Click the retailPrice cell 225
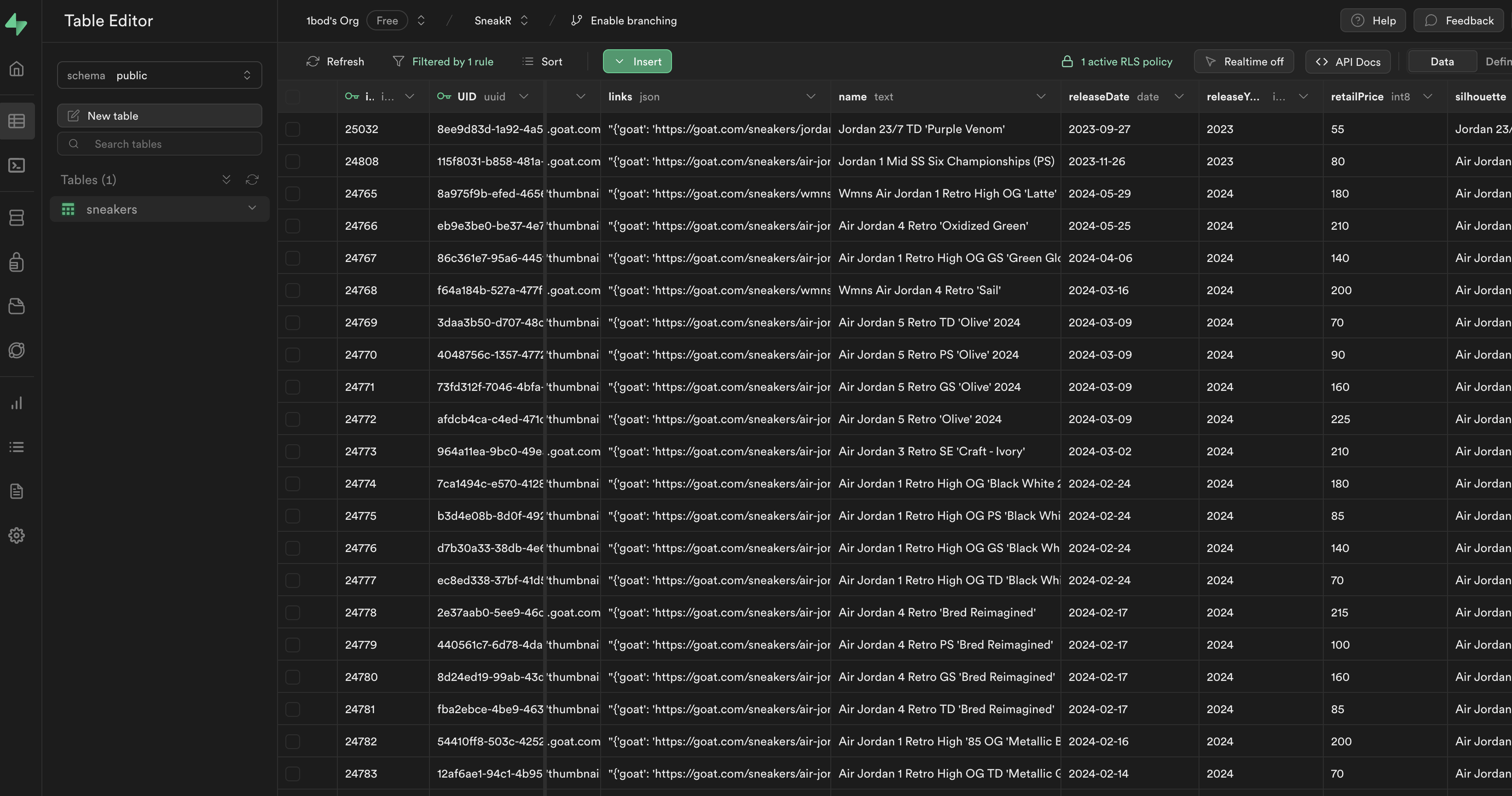1512x796 pixels. pos(1385,419)
